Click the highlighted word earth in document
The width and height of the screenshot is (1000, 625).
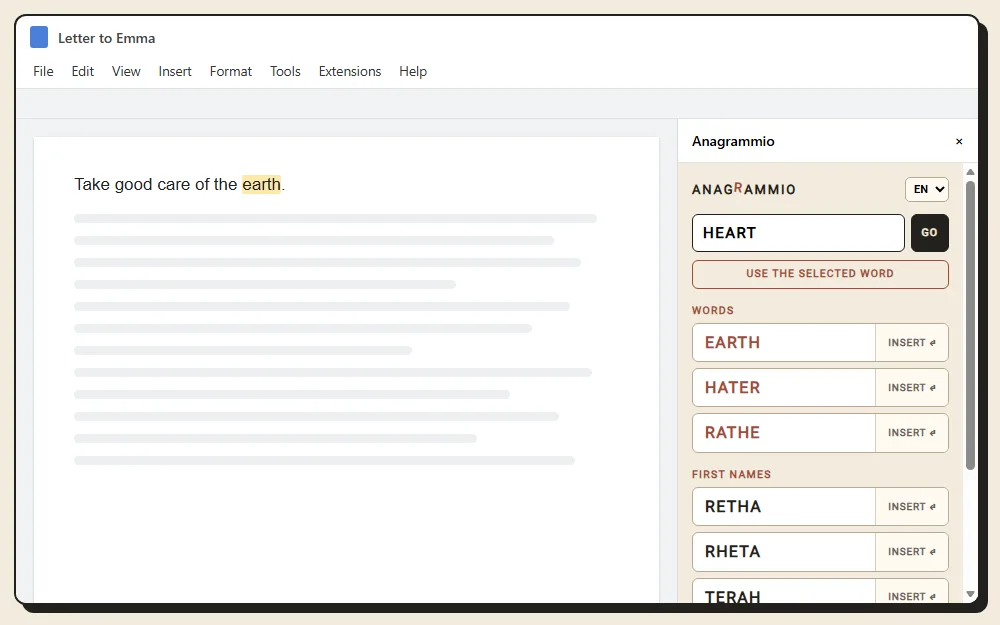pyautogui.click(x=261, y=184)
